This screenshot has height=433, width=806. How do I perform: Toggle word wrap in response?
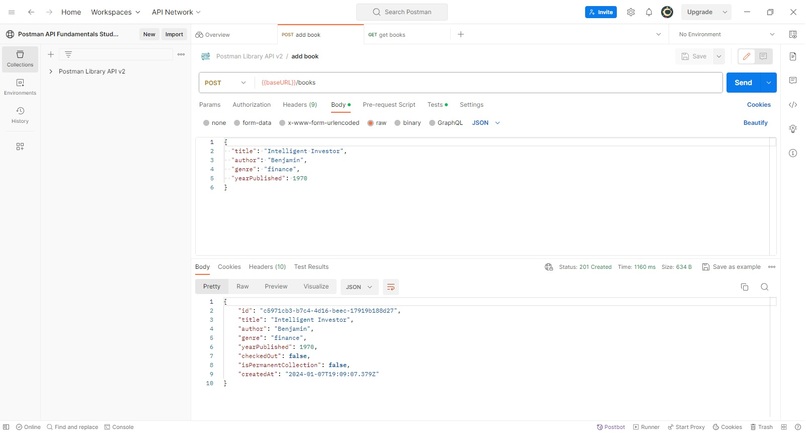[391, 287]
